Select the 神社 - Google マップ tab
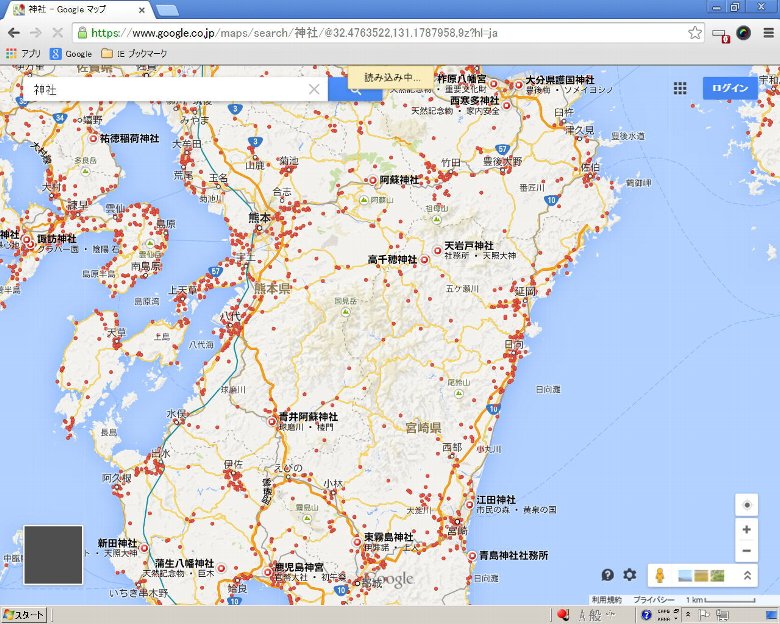 click(x=77, y=9)
